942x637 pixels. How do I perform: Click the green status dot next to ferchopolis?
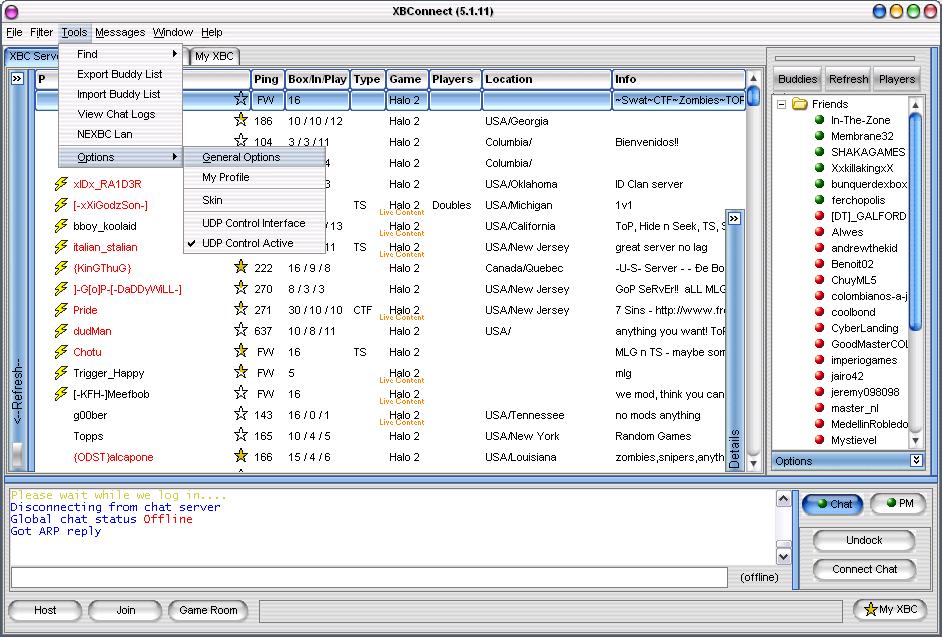pyautogui.click(x=819, y=200)
